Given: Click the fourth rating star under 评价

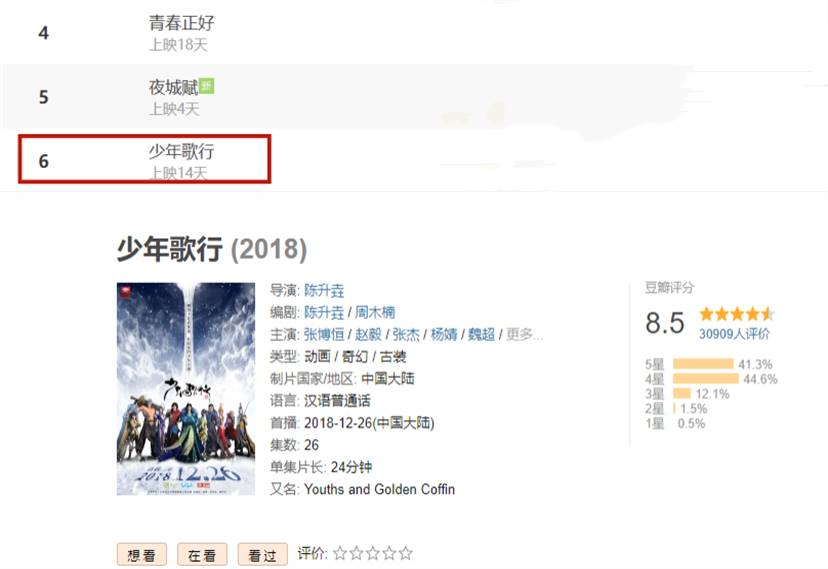Looking at the screenshot, I should pyautogui.click(x=389, y=553).
